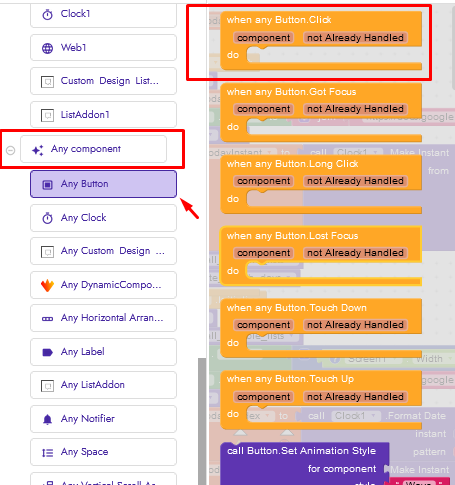The width and height of the screenshot is (455, 485).
Task: Pick the when any Button.Click block
Action: [279, 20]
